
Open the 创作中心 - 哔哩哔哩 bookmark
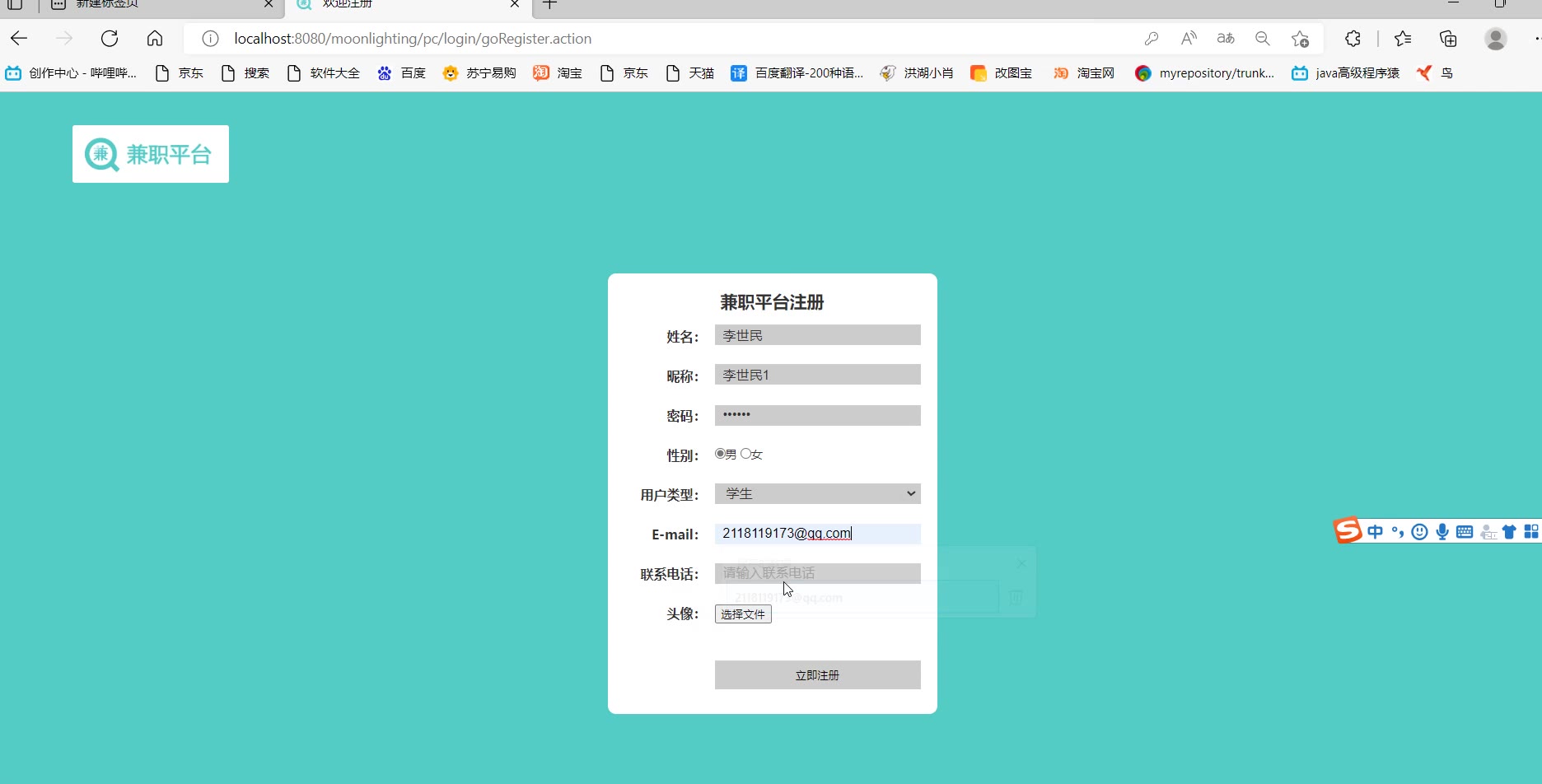tap(71, 73)
